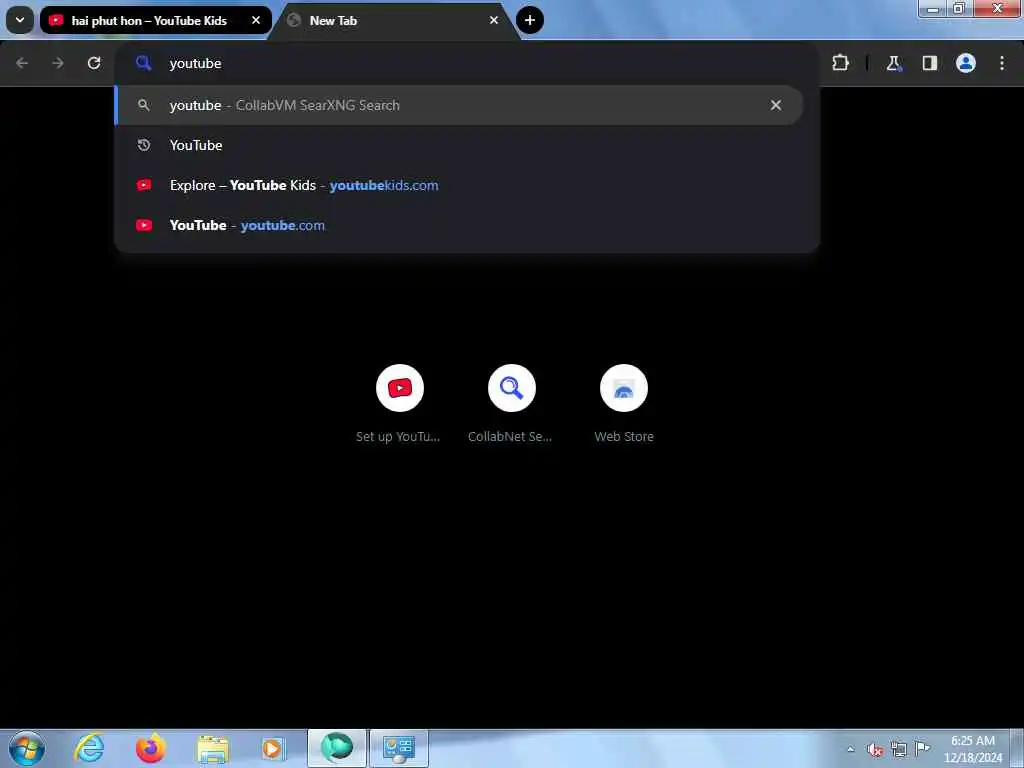1024x768 pixels.
Task: Show hidden system tray icons
Action: pyautogui.click(x=850, y=749)
